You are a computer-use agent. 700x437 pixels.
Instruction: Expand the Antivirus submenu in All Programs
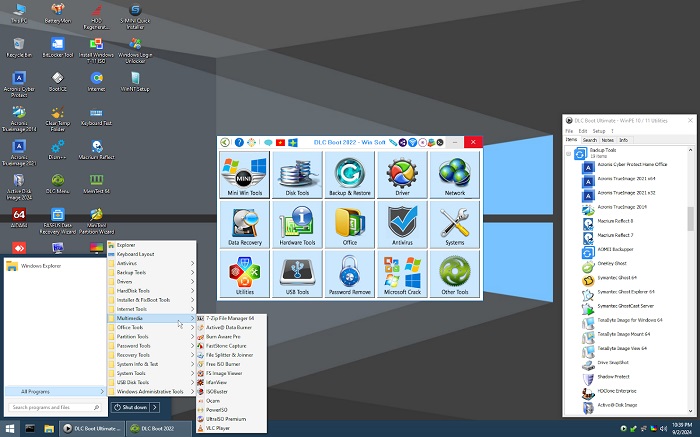coord(151,263)
